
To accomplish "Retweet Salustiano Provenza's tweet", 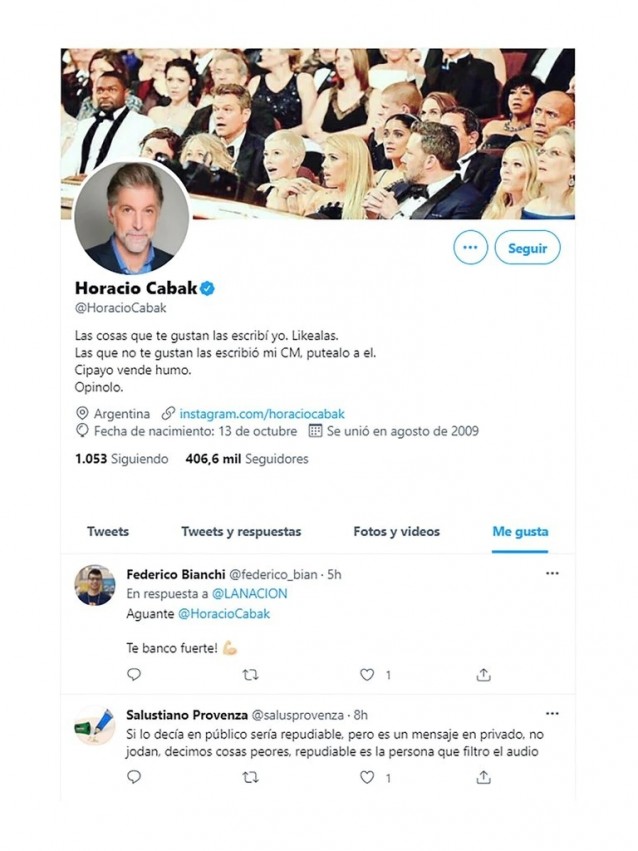I will (251, 777).
